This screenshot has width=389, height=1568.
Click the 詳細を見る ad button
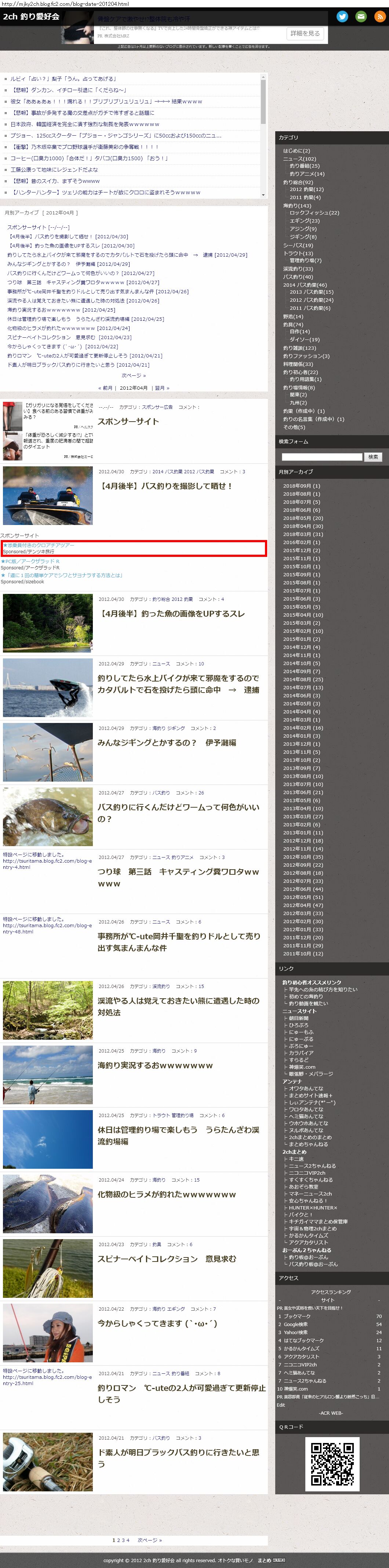click(305, 33)
